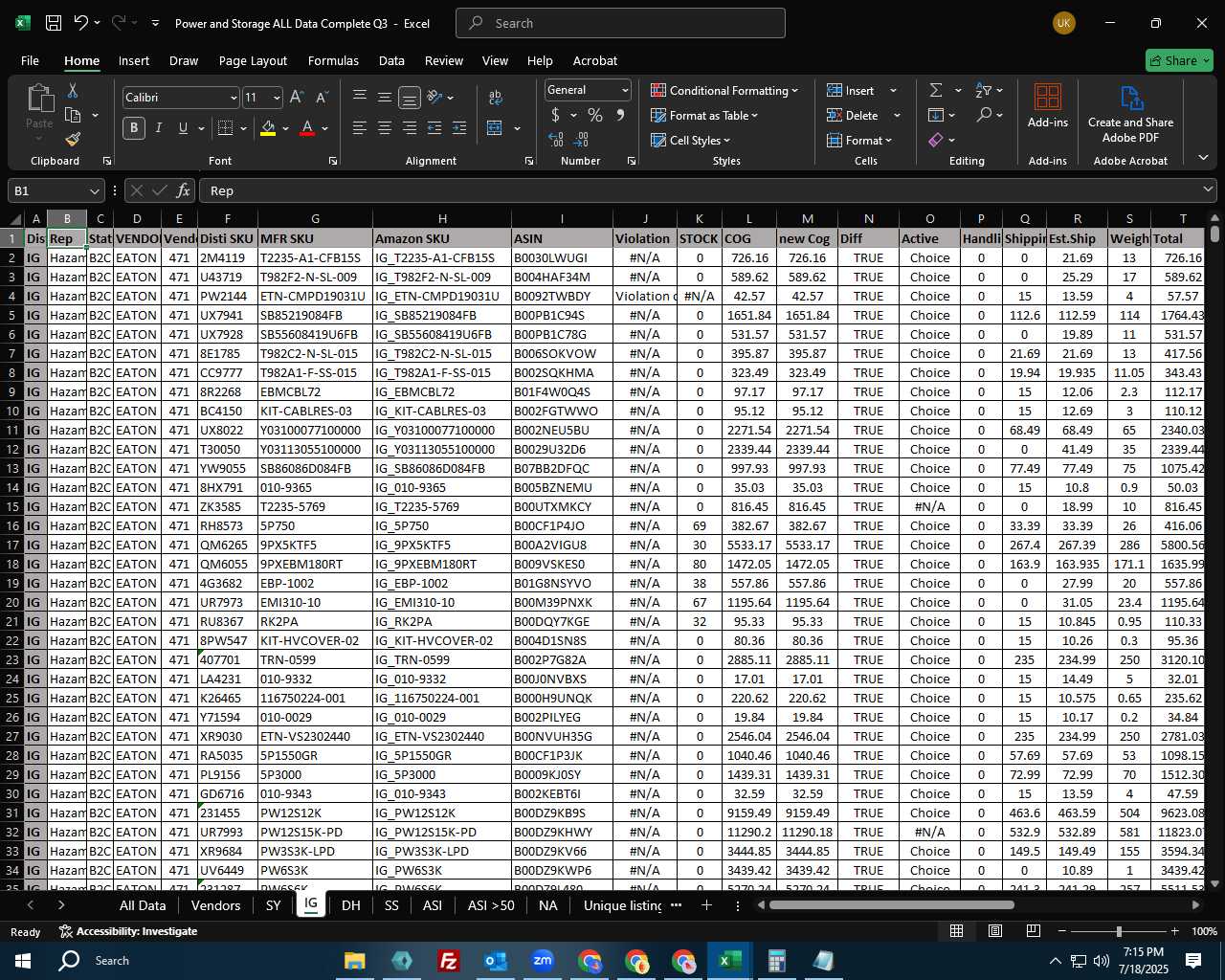Screen dimensions: 1225x980
Task: Click the Clear eraser icon
Action: click(936, 141)
